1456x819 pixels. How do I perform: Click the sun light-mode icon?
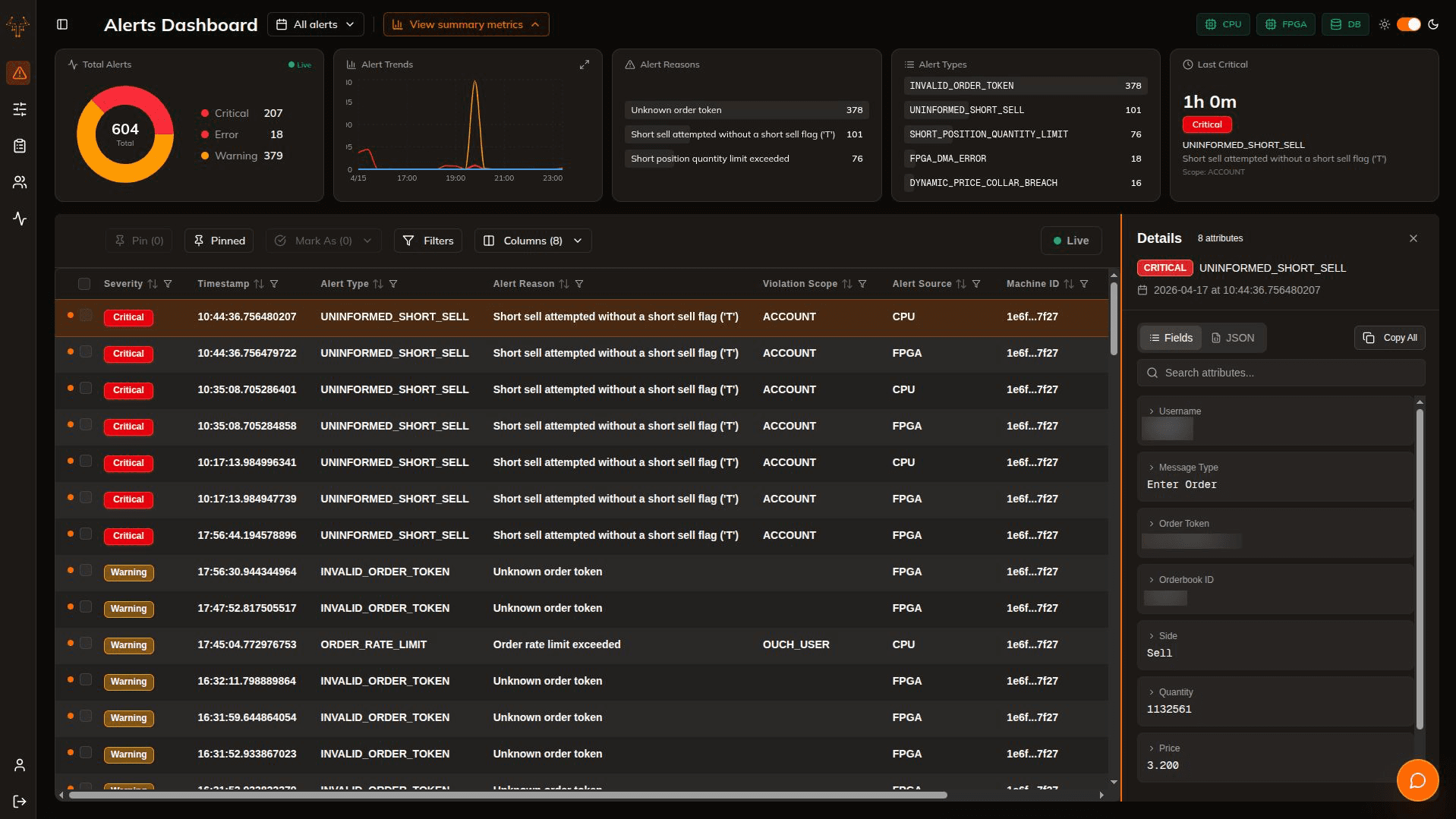pos(1385,24)
